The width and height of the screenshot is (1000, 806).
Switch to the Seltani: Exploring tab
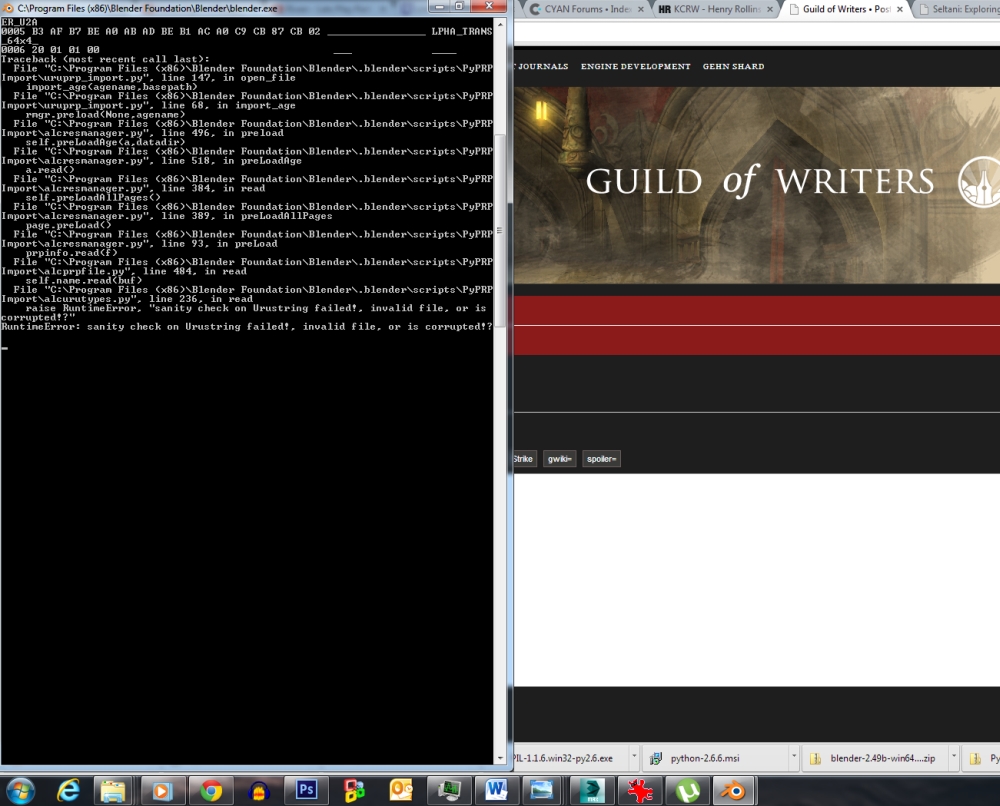[x=960, y=9]
